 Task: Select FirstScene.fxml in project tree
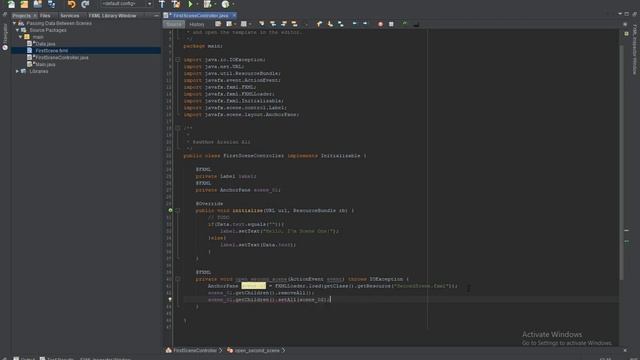(52, 51)
